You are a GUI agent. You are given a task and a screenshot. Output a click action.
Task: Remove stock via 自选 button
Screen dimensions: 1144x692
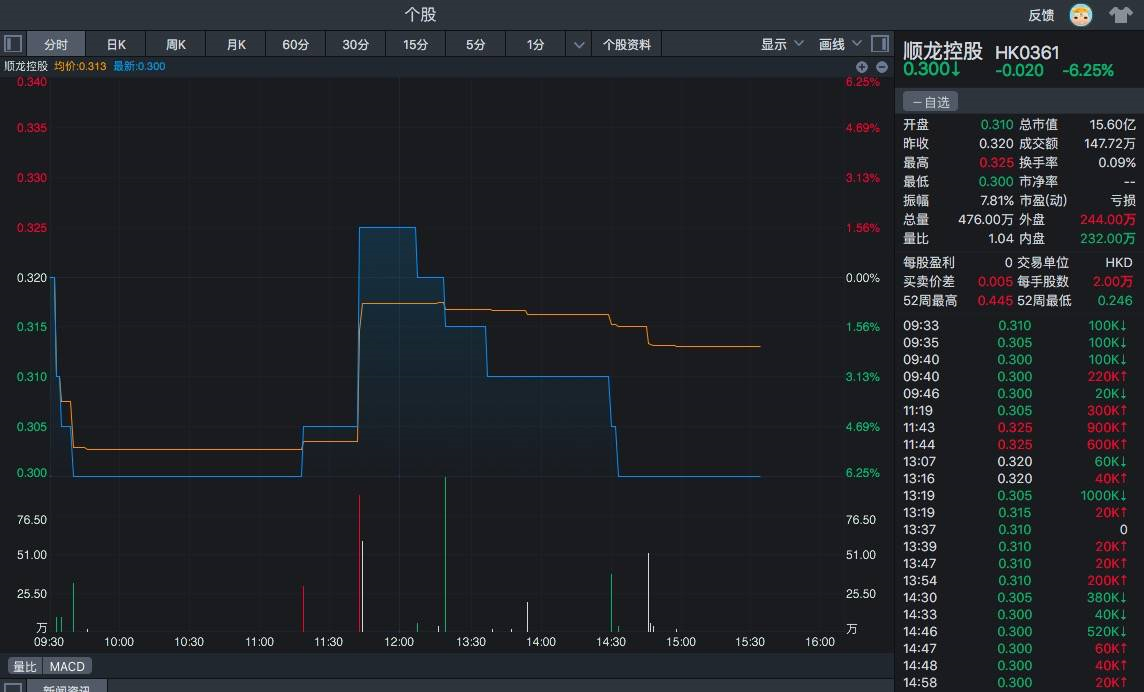point(930,102)
